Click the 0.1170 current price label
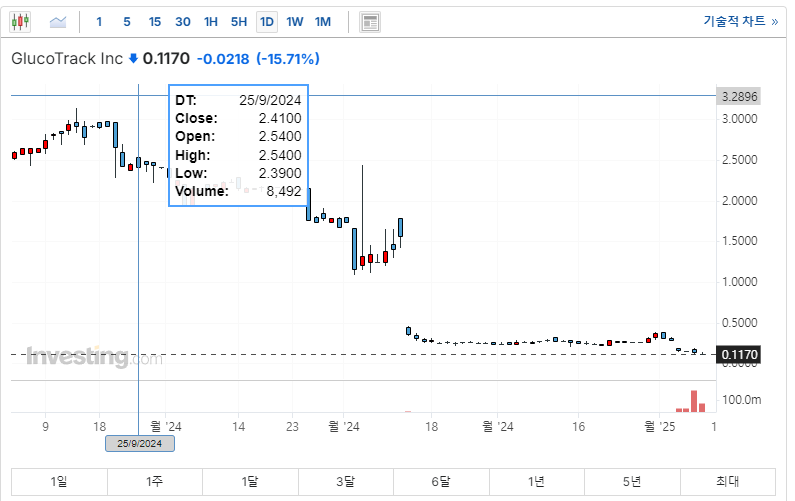Image resolution: width=795 pixels, height=501 pixels. tap(738, 354)
